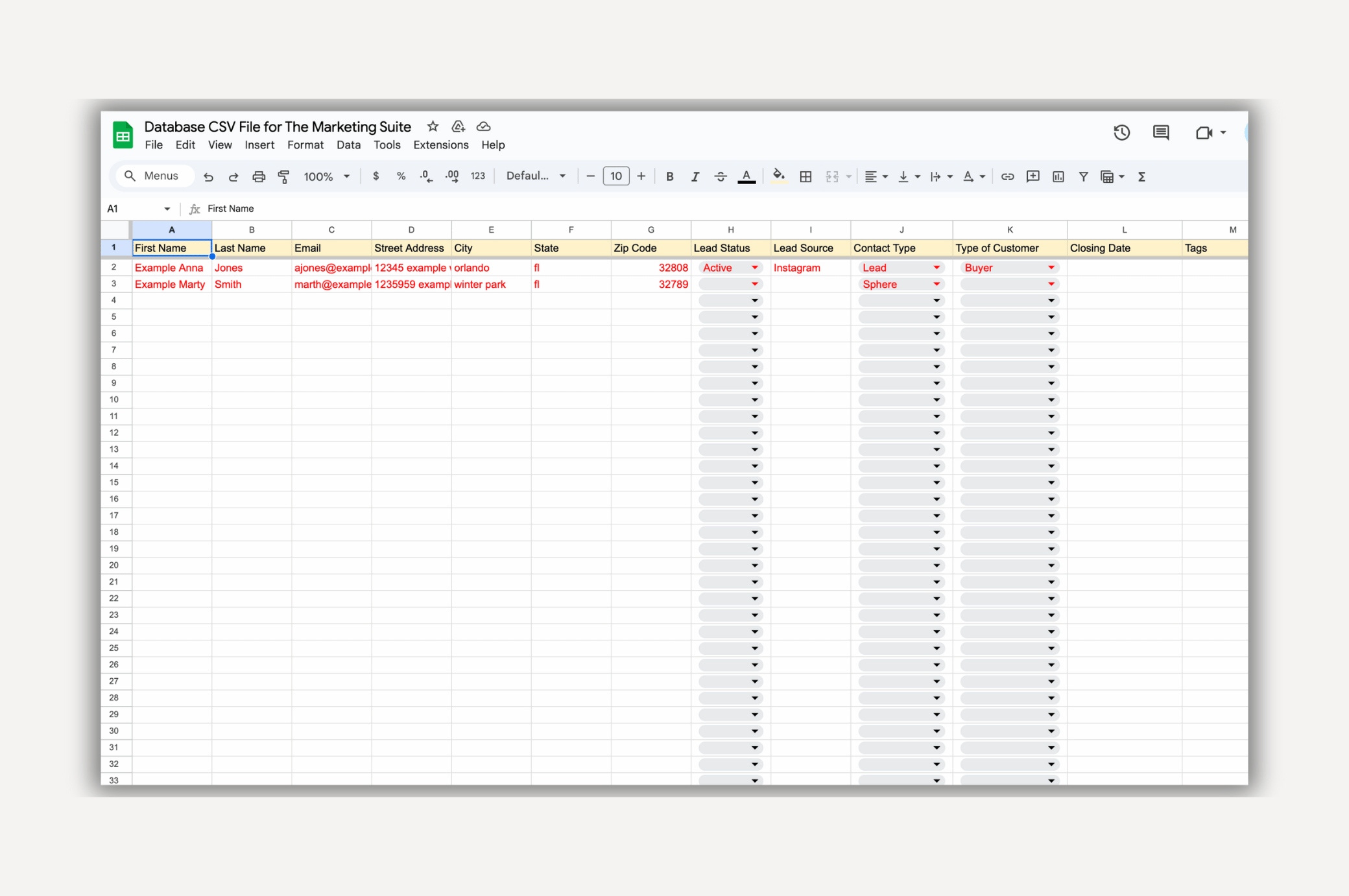
Task: Open the borders tool
Action: click(x=806, y=176)
